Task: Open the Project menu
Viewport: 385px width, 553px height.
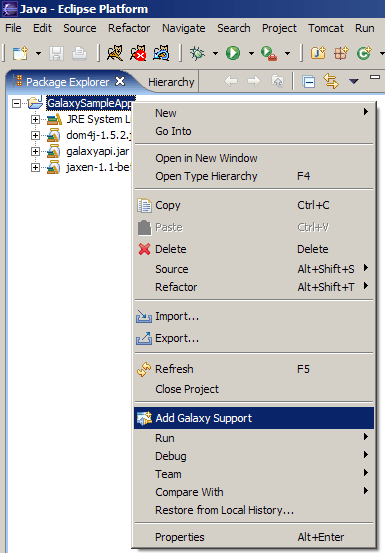Action: coord(279,28)
